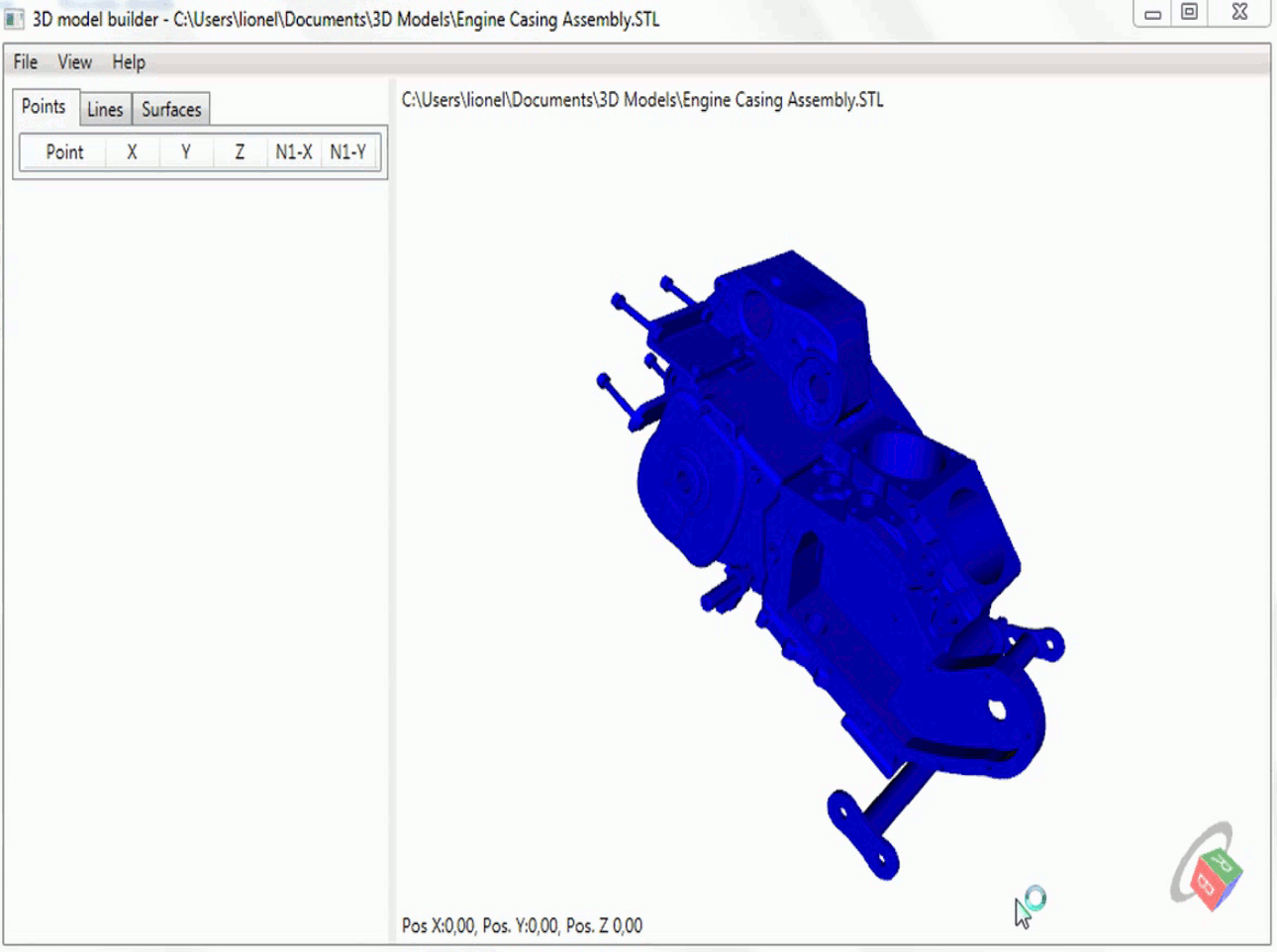Switch to the Points tab
1277x952 pixels.
44,107
